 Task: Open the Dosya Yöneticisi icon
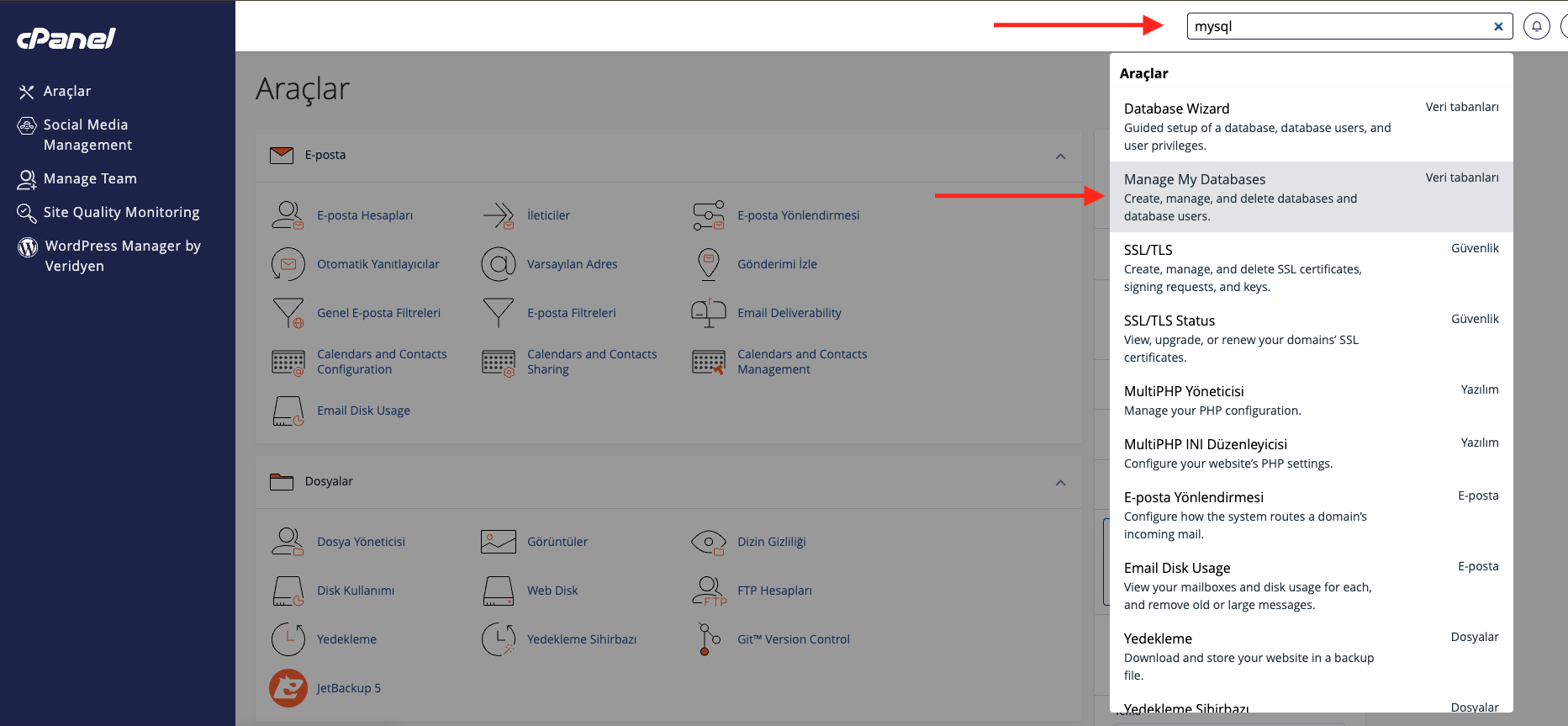(x=288, y=542)
